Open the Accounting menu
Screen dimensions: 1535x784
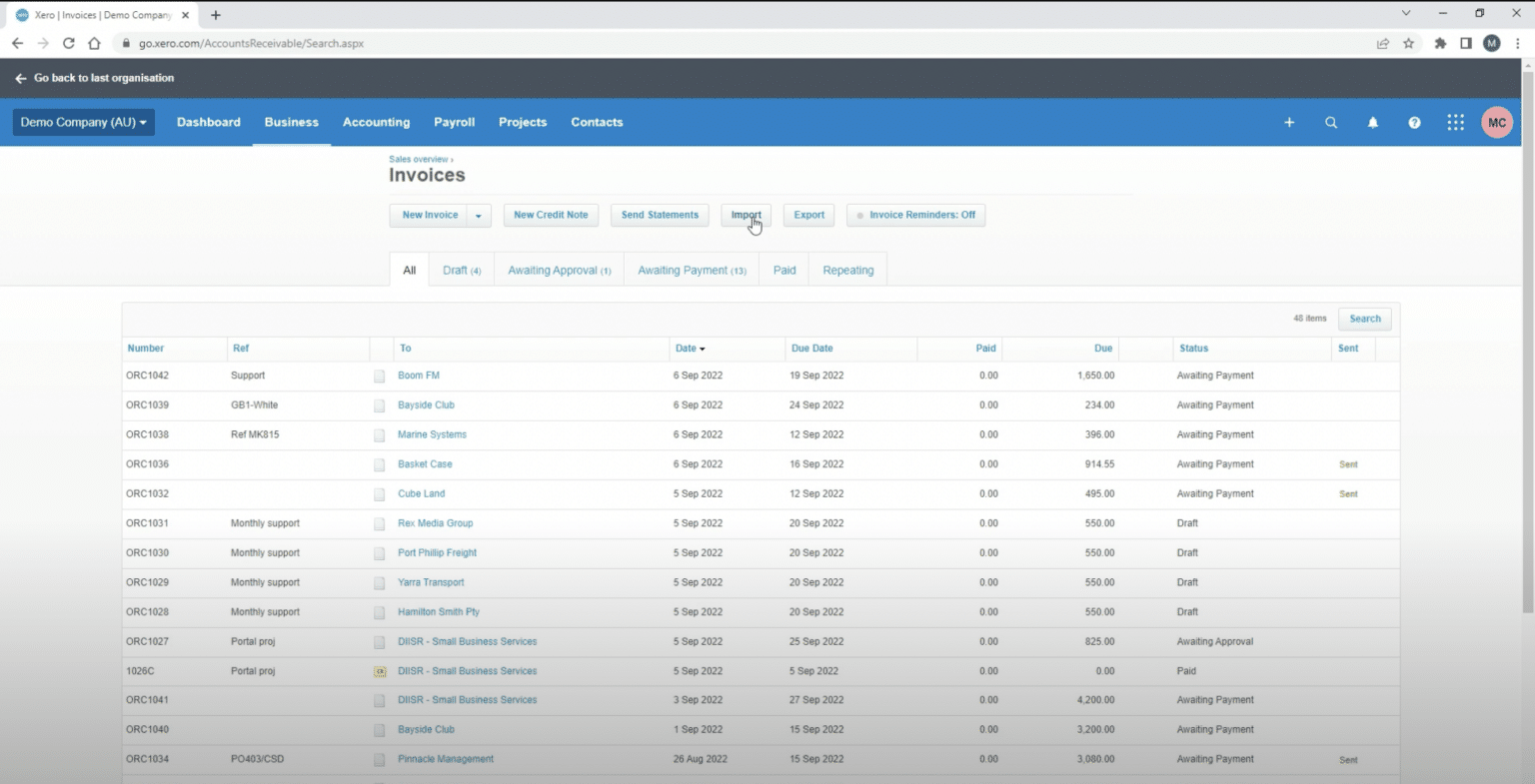[376, 122]
